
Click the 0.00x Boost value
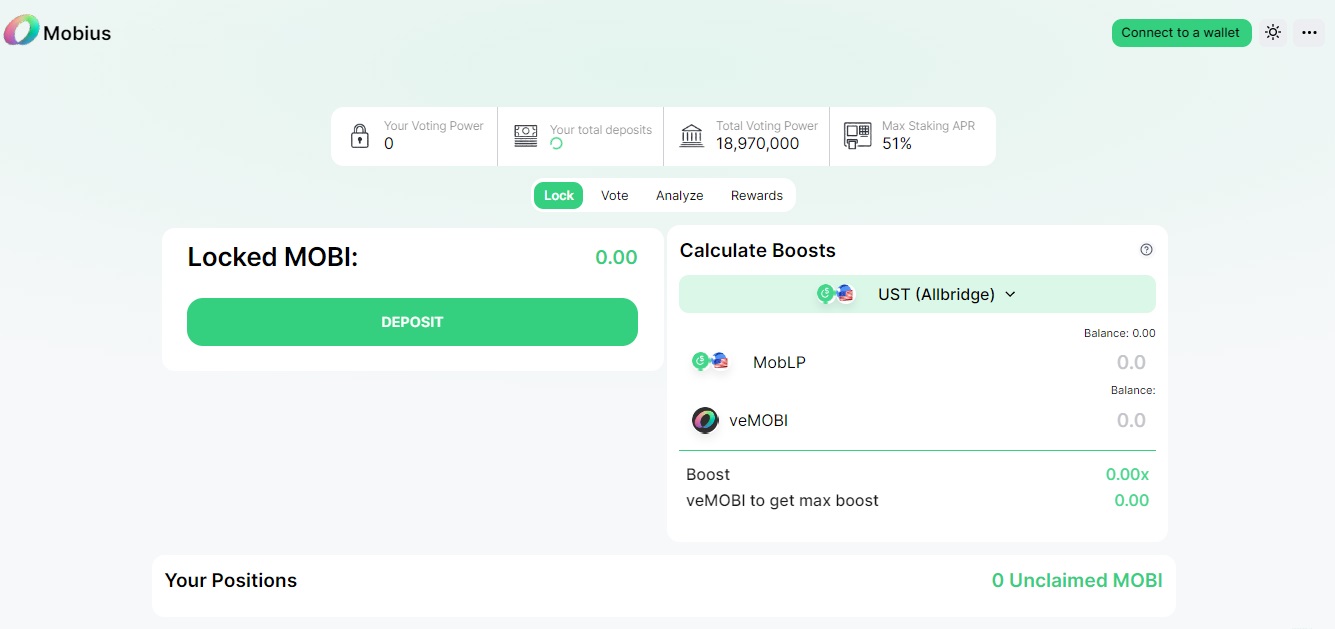1127,474
